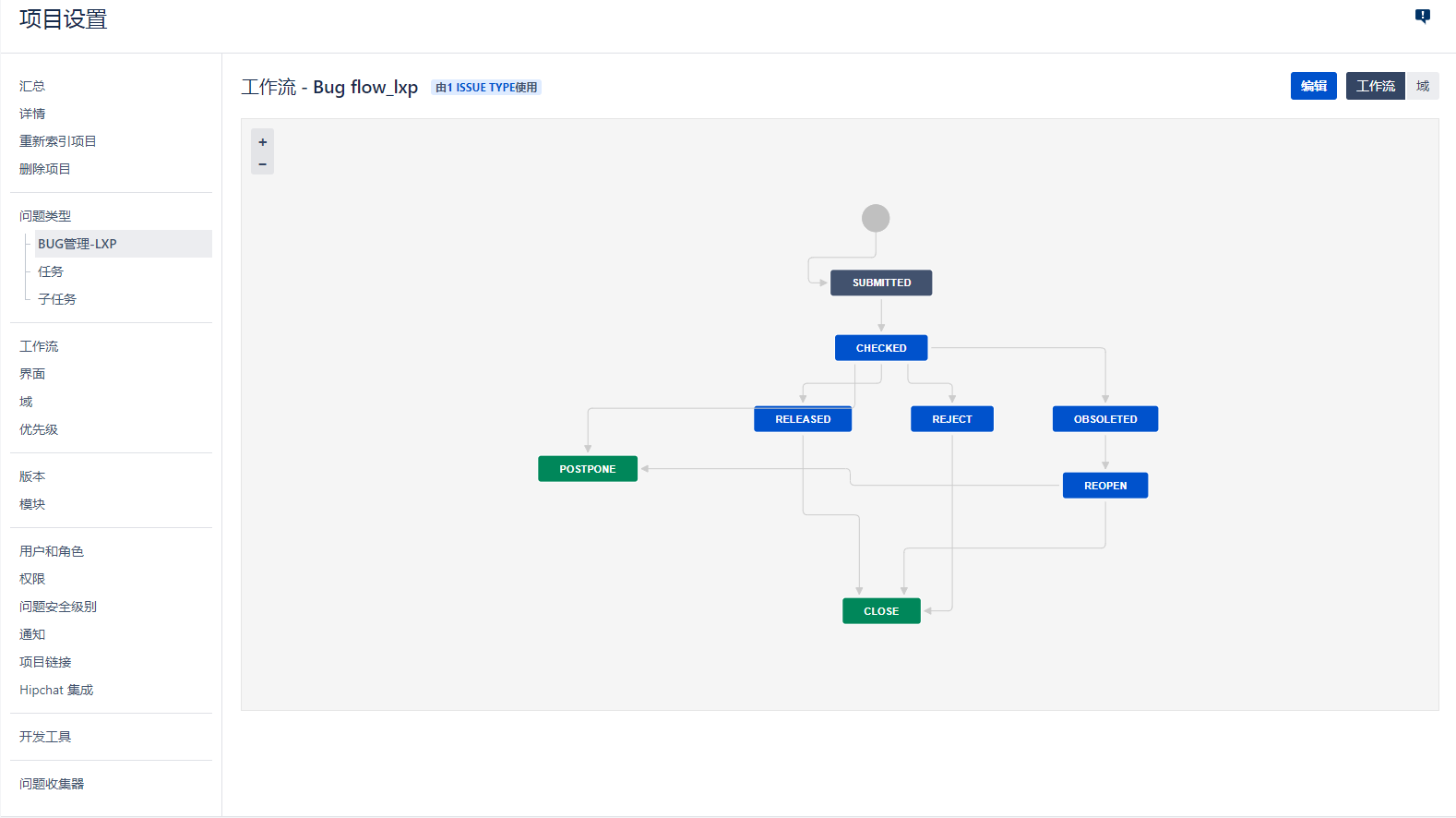Open the 任务 issue type item
This screenshot has height=818, width=1456.
[x=51, y=271]
